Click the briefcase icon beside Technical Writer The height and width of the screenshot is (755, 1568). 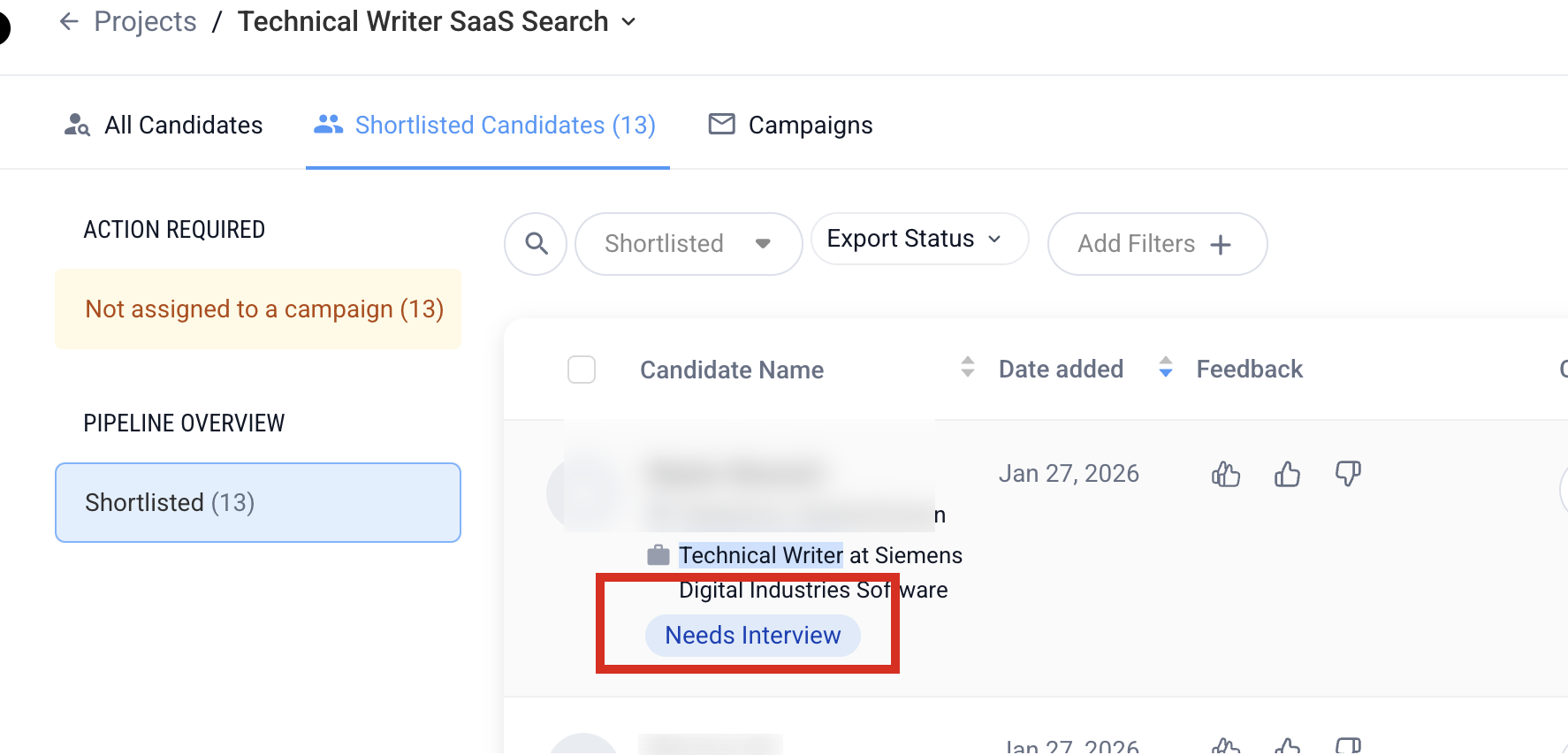pos(658,555)
